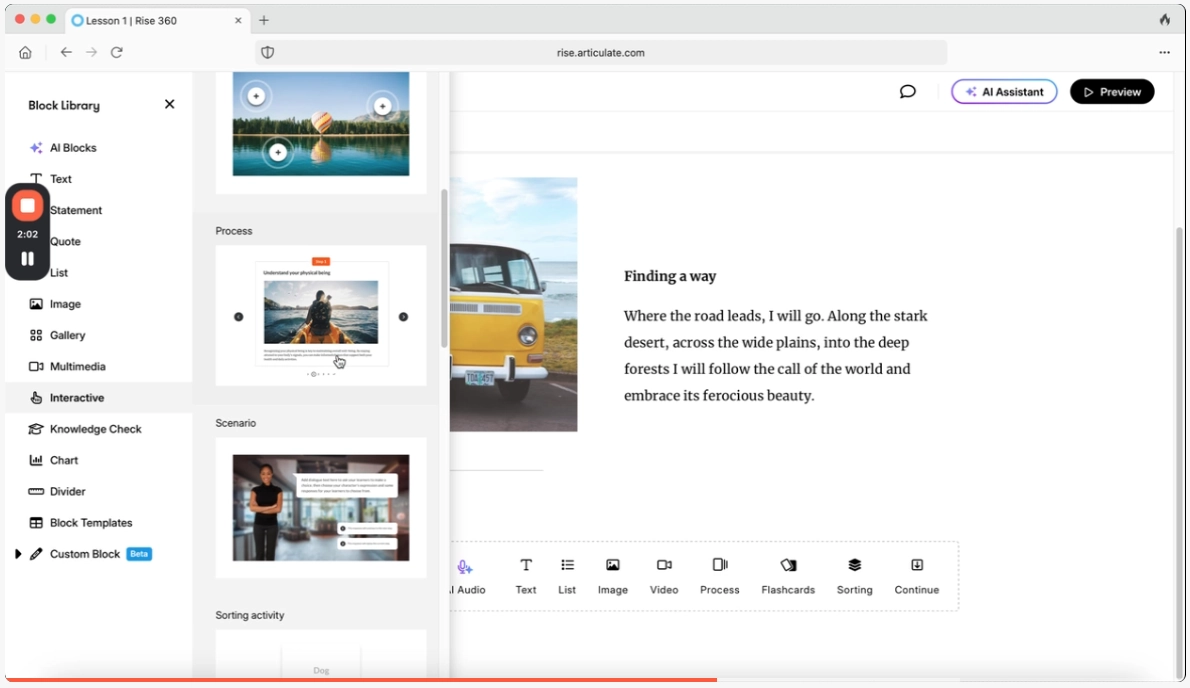
Task: Add a Flashcards block
Action: pyautogui.click(x=788, y=576)
